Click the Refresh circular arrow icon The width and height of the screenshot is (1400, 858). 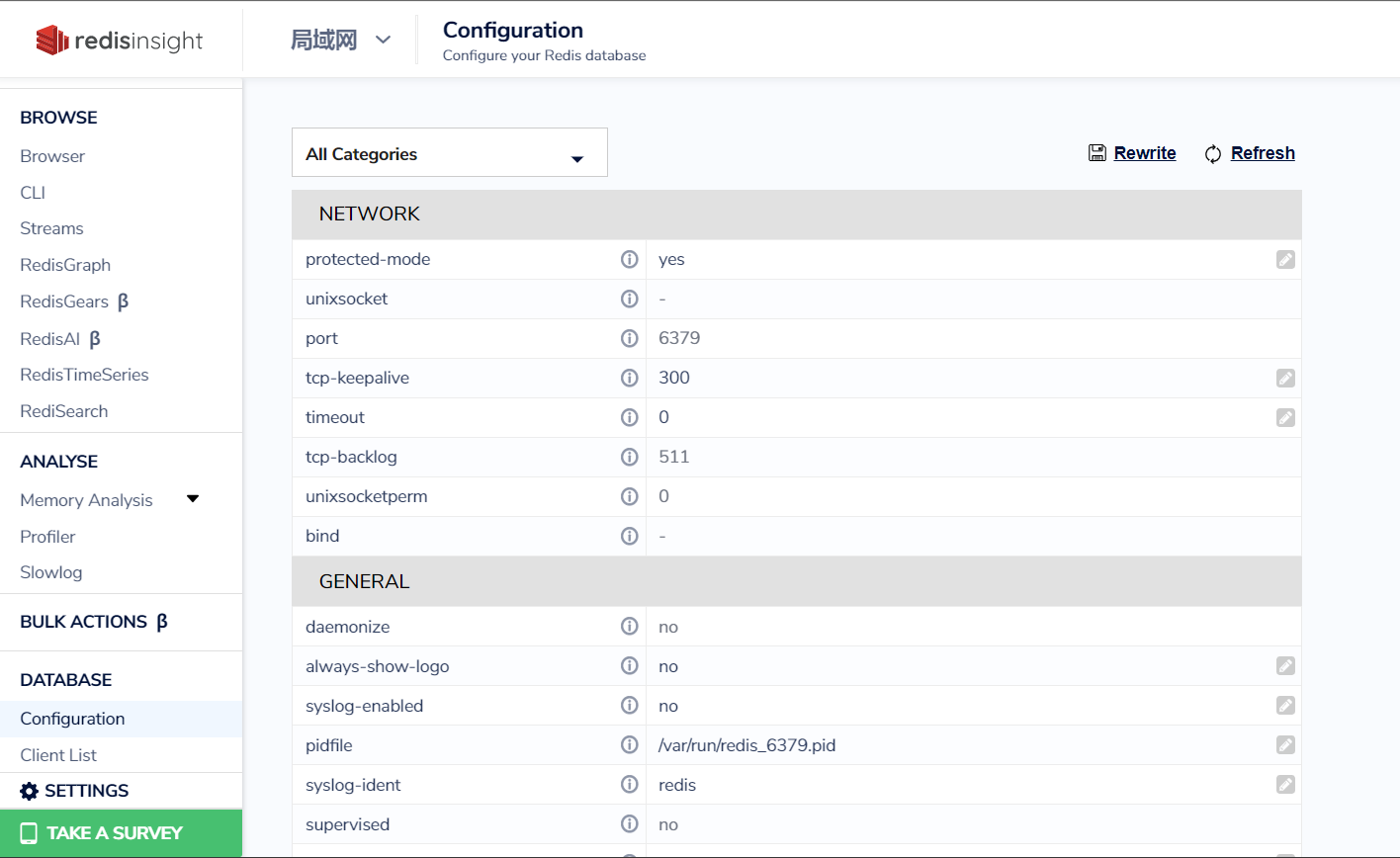click(x=1213, y=154)
